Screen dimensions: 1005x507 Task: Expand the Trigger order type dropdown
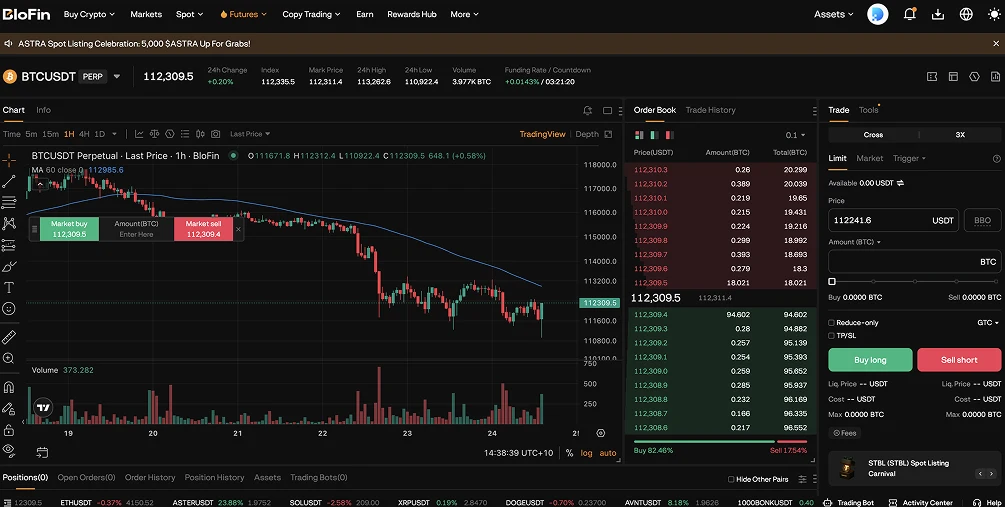(909, 158)
